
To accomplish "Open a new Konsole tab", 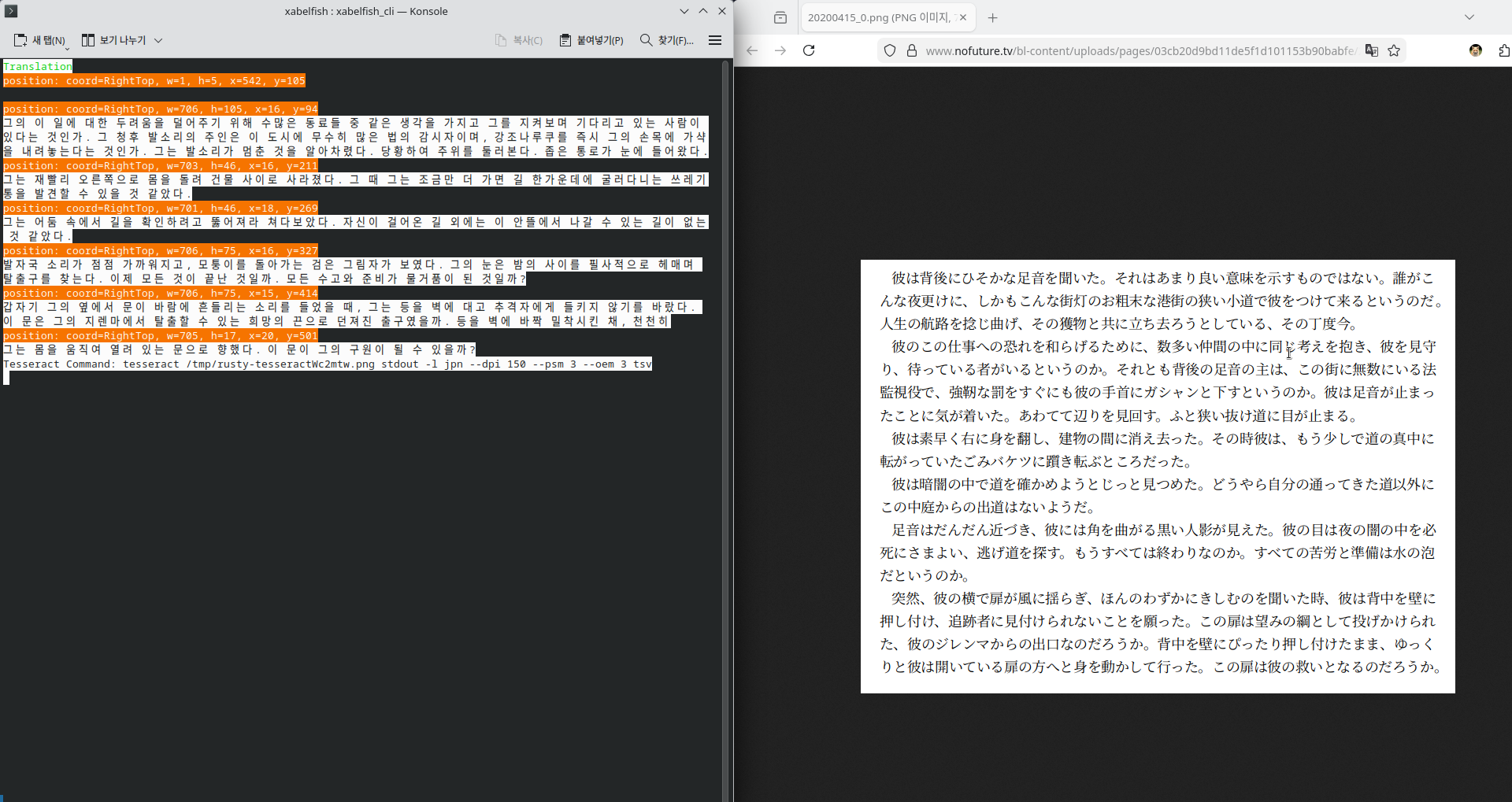I will click(x=39, y=40).
